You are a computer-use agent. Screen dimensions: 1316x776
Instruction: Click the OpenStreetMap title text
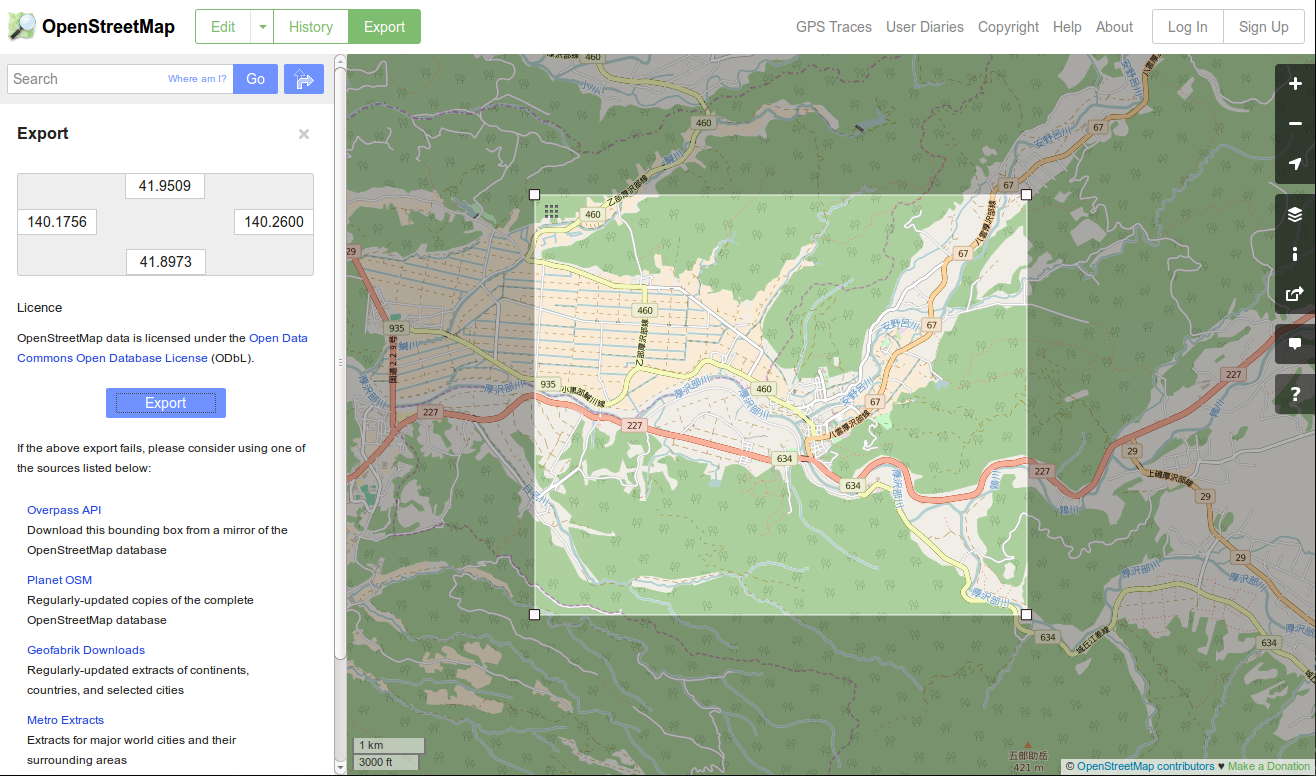click(108, 27)
